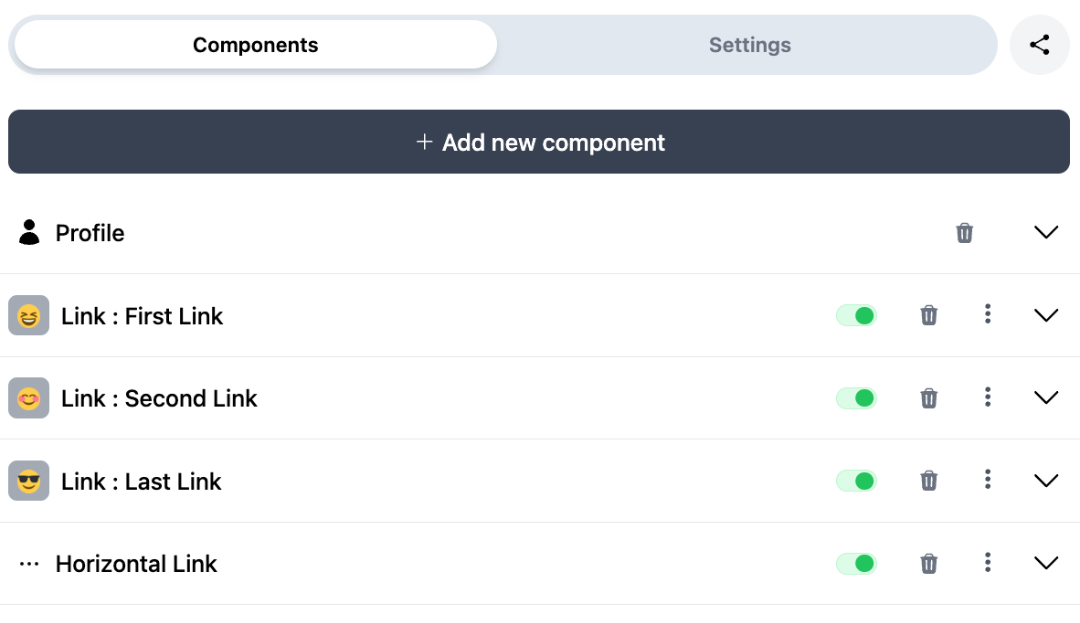Open more options for Second Link
This screenshot has width=1080, height=623.
click(987, 398)
